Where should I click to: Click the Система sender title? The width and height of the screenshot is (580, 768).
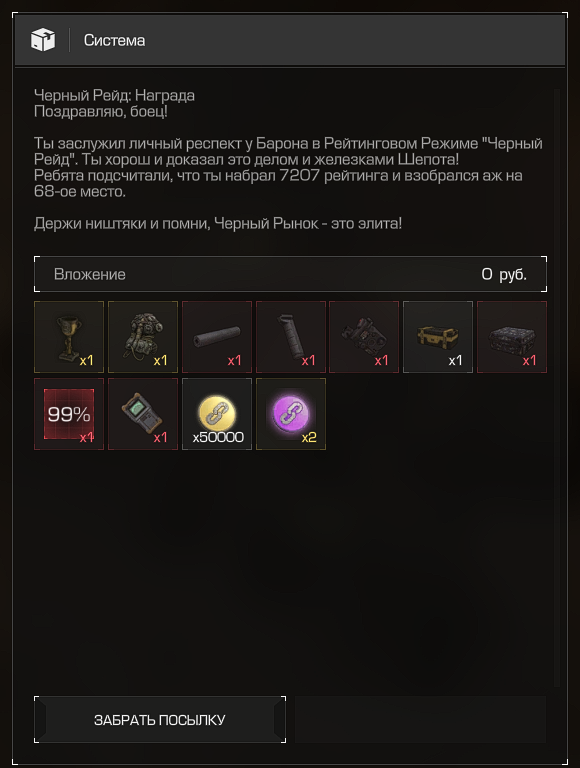tap(114, 40)
